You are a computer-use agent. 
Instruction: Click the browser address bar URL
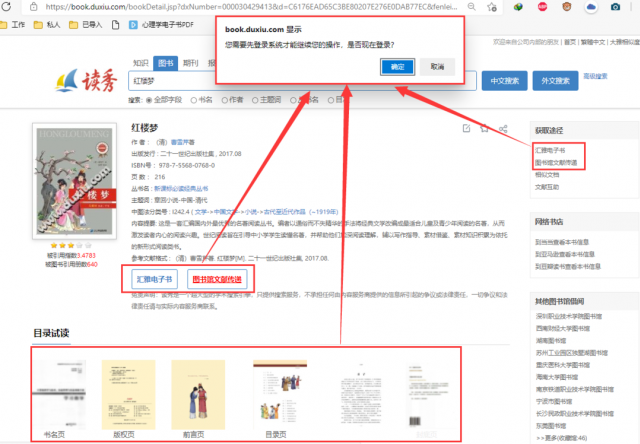point(251,7)
